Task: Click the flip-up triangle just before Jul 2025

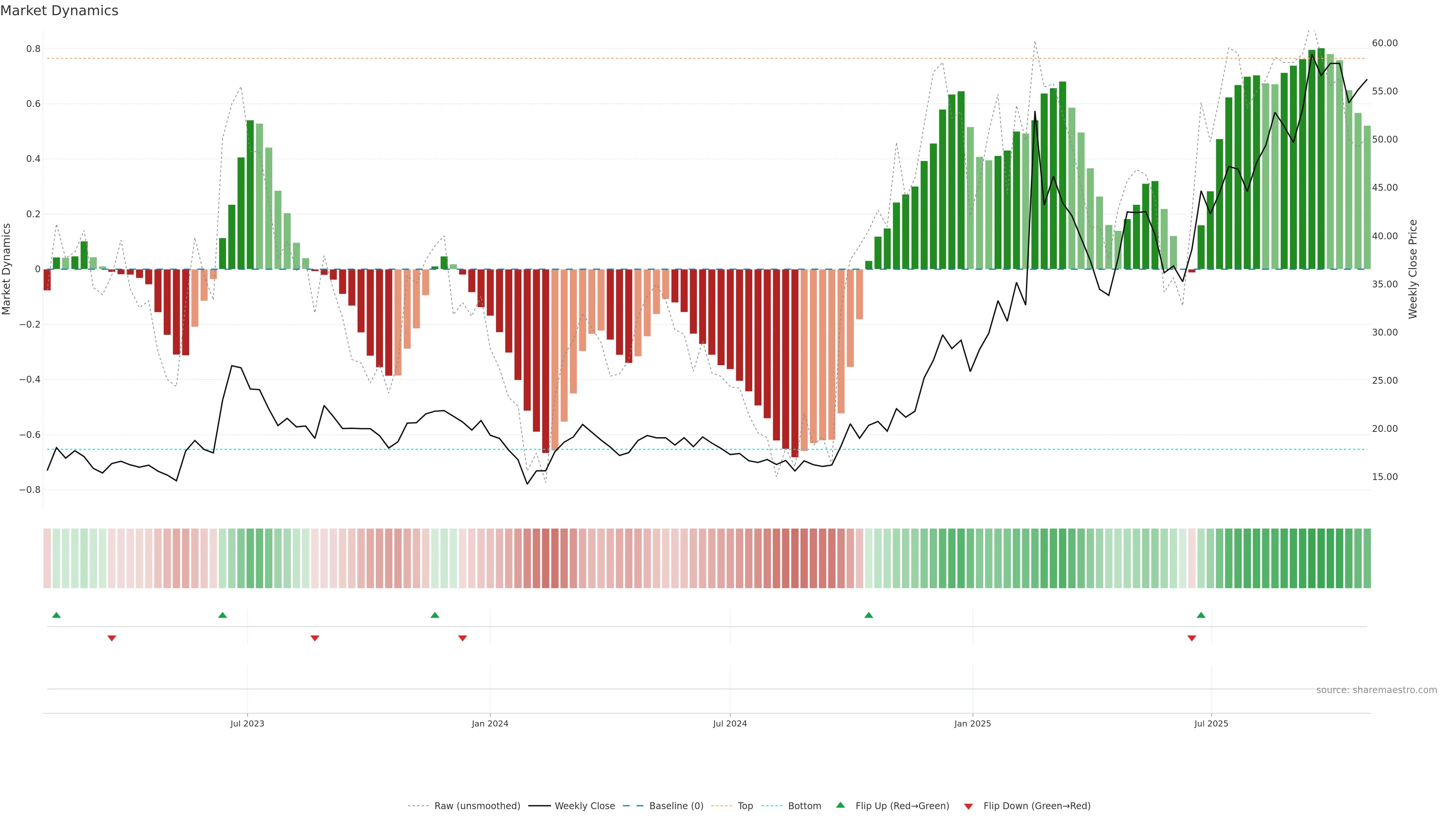Action: tap(1201, 615)
